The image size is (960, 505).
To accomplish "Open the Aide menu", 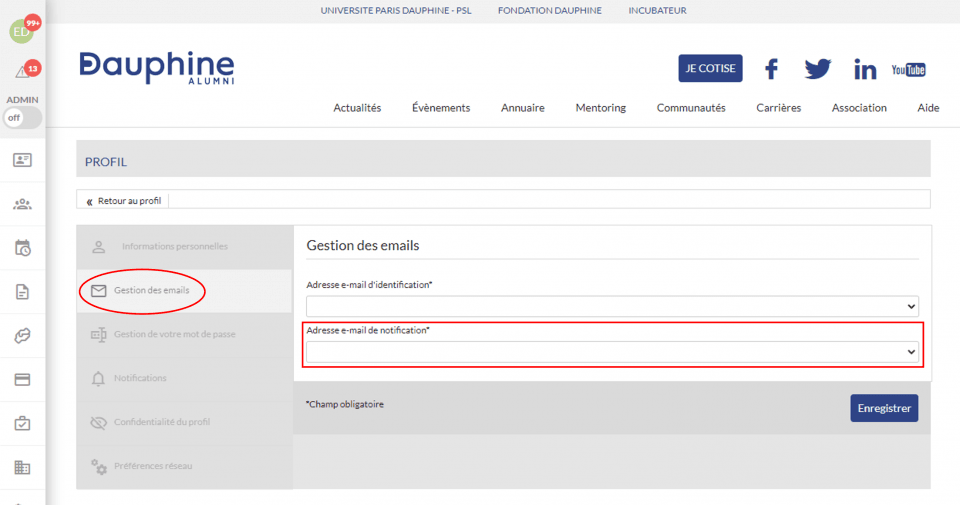I will 928,108.
